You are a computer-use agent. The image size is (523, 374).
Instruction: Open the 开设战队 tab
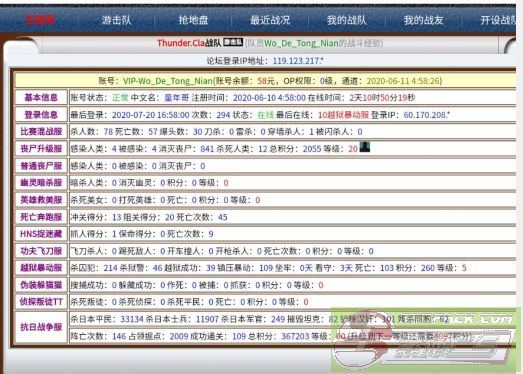(498, 20)
